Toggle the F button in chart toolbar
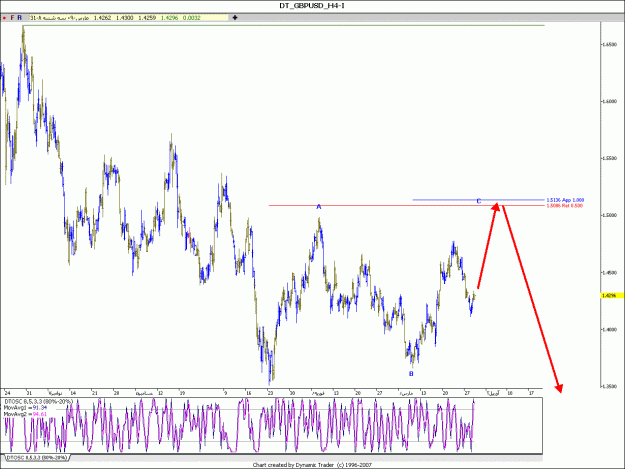 tap(12, 18)
